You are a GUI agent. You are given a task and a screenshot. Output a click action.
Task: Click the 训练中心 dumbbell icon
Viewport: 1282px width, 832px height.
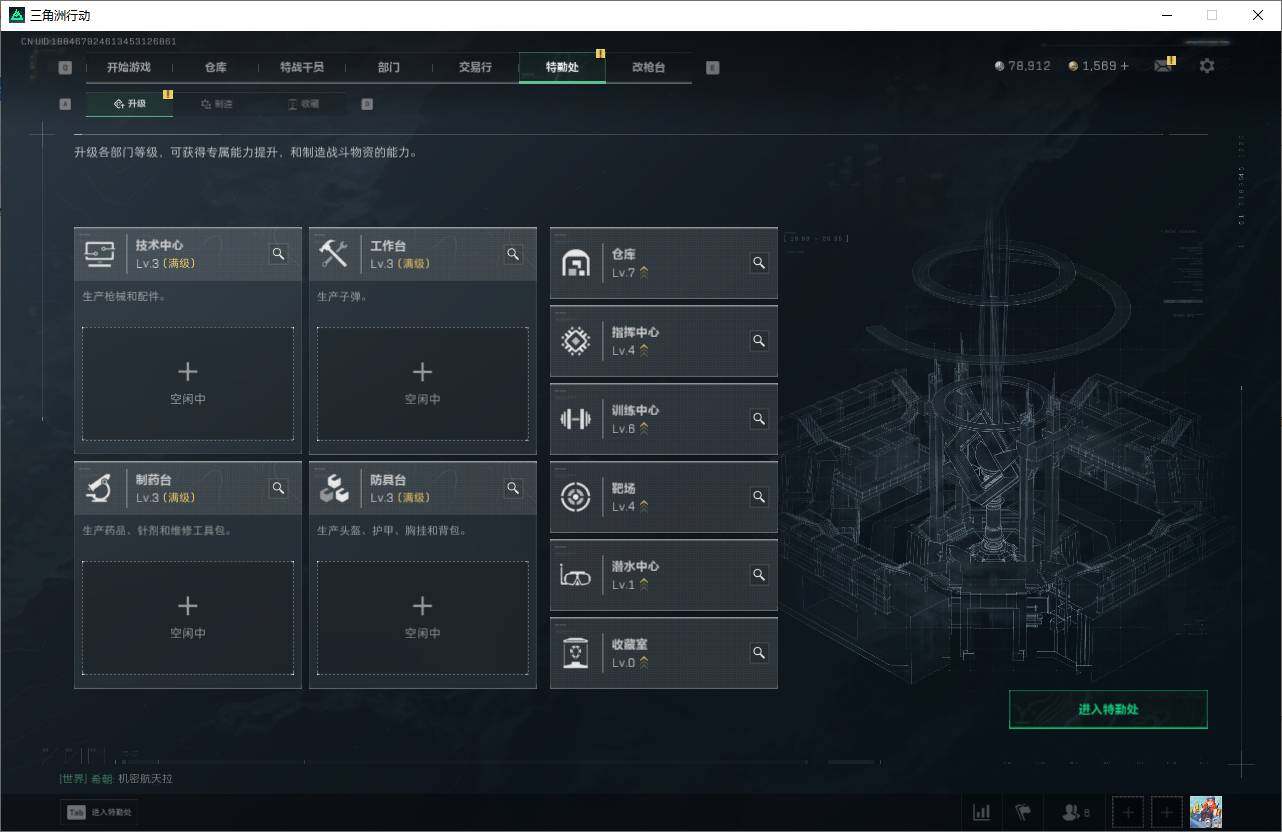coord(575,419)
